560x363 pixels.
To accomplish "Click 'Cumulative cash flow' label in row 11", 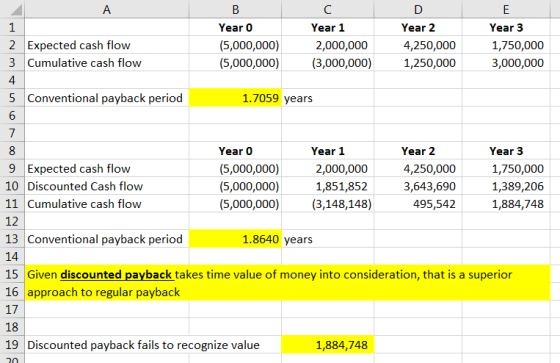I will pos(107,204).
